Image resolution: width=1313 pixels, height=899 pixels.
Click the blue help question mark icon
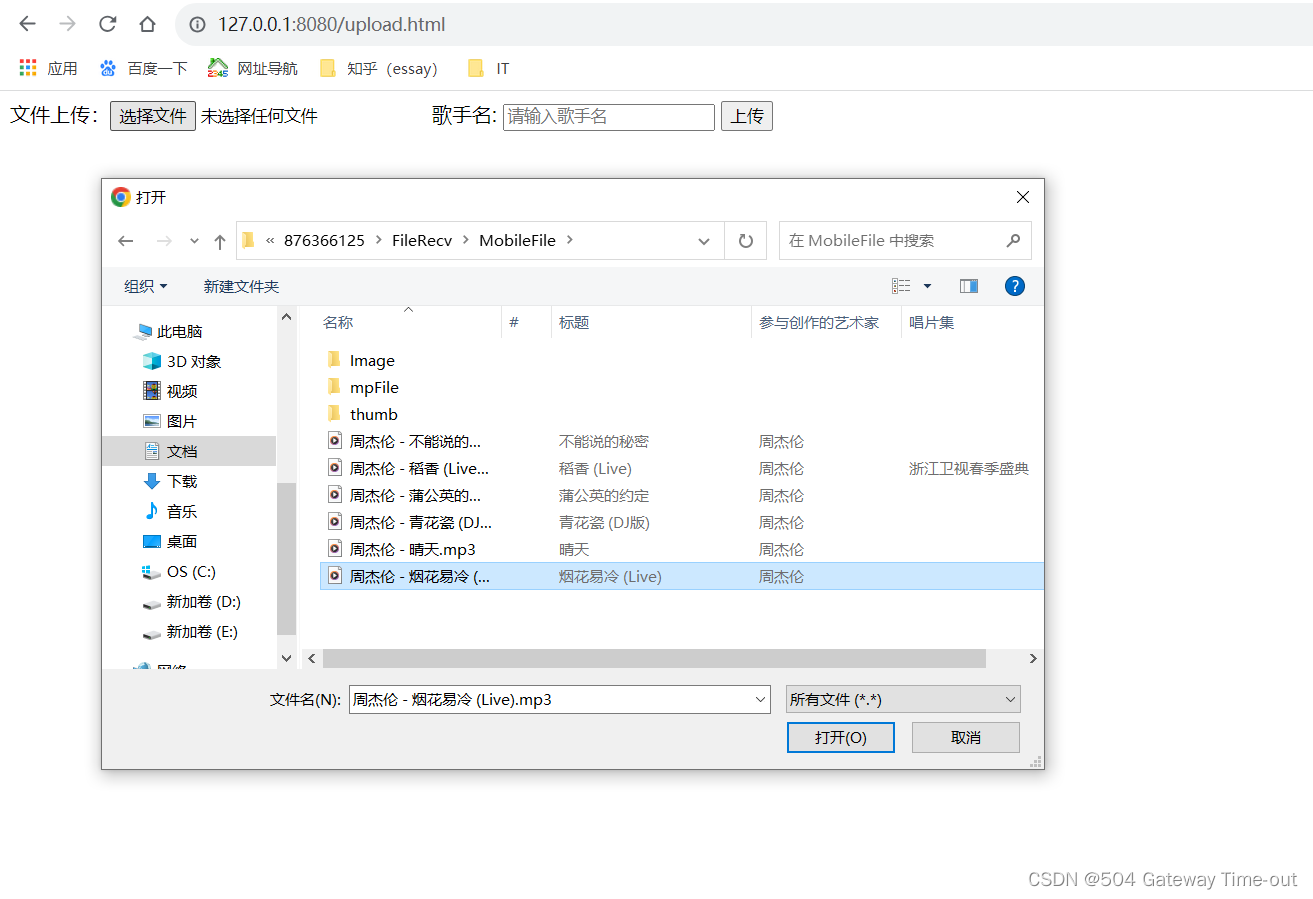pyautogui.click(x=1015, y=286)
